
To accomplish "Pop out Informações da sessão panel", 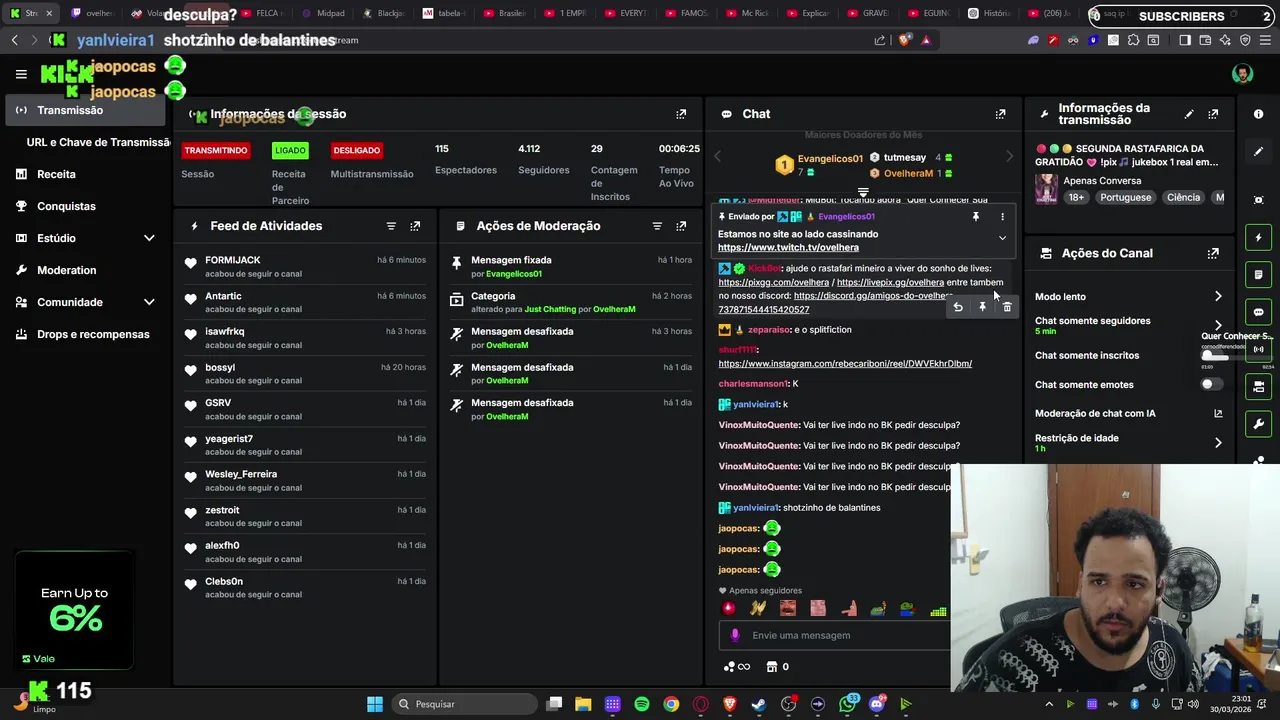I will tap(681, 114).
